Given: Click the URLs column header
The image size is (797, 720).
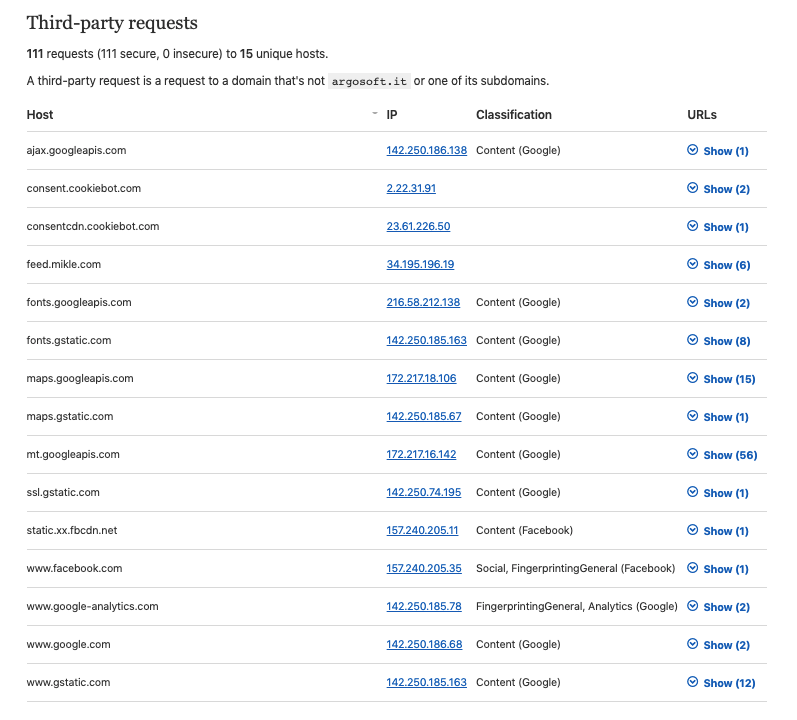Looking at the screenshot, I should [701, 115].
